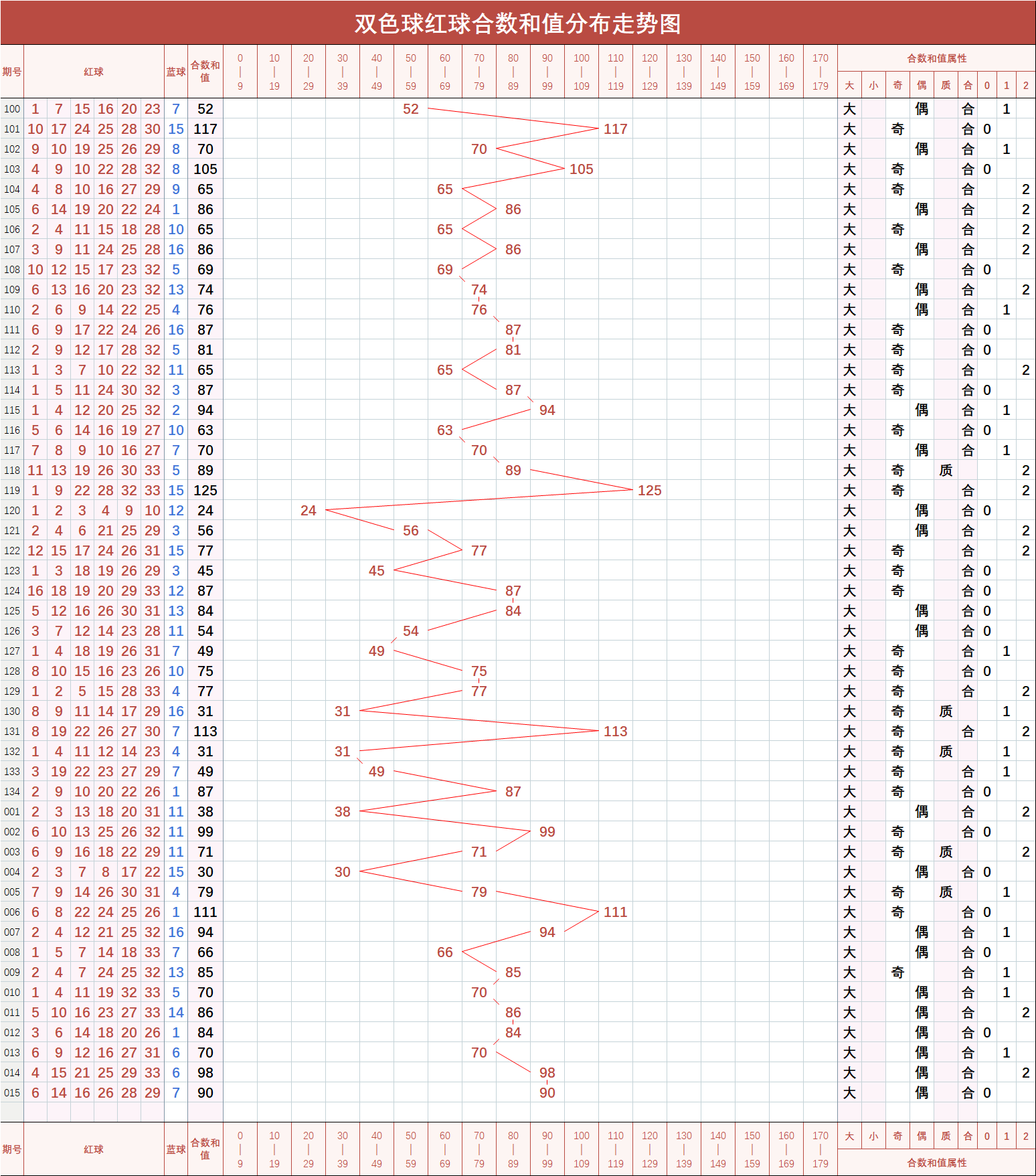The height and width of the screenshot is (1176, 1036).
Task: Click 质 attribute in period 130 row
Action: point(945,711)
